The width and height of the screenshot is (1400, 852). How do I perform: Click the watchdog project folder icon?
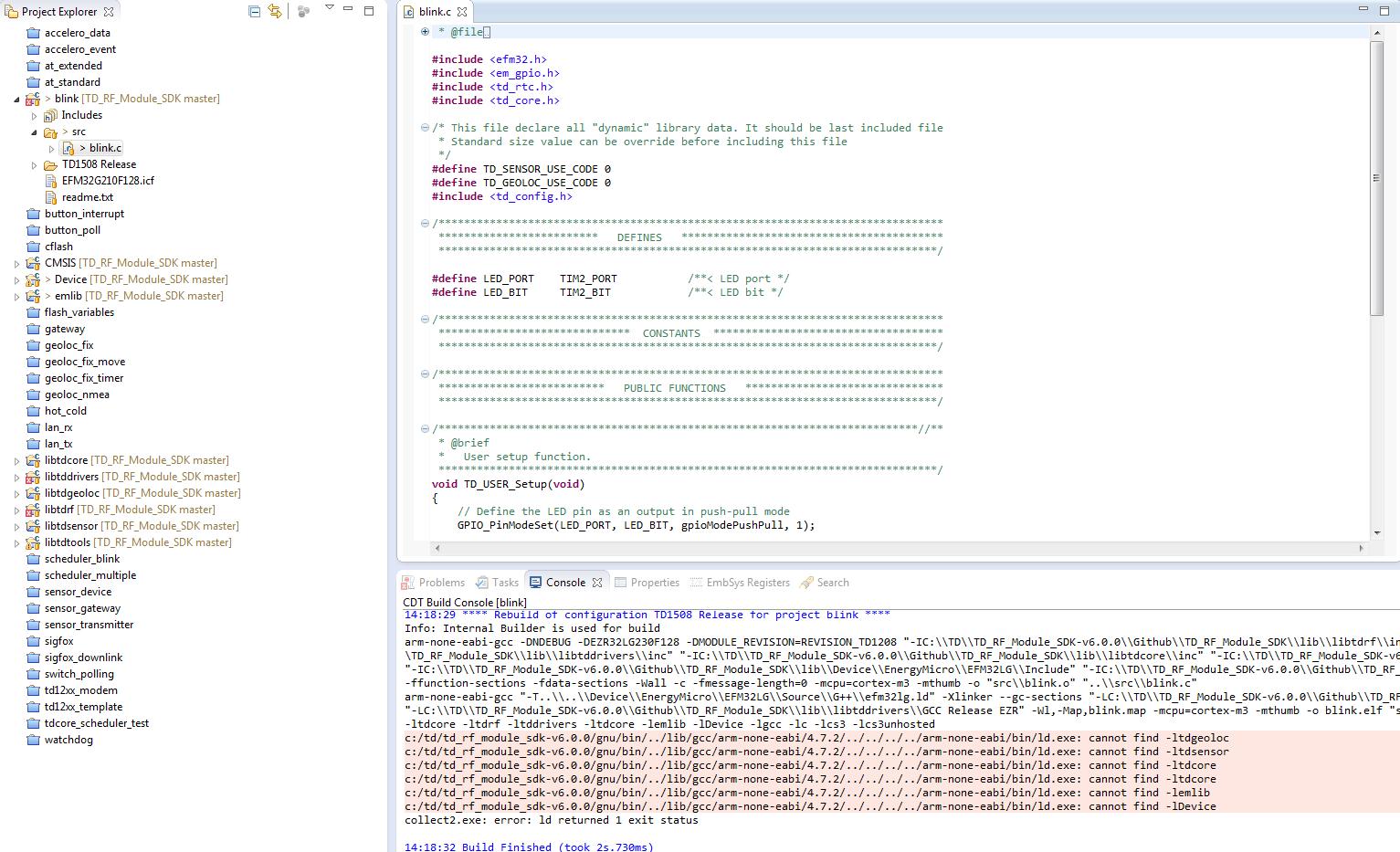click(x=33, y=740)
